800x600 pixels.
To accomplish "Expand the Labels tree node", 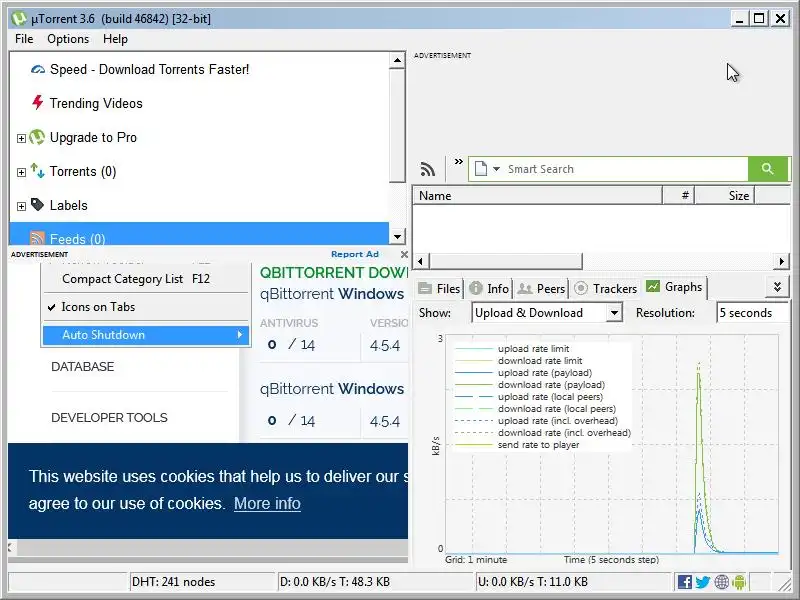I will coord(21,206).
